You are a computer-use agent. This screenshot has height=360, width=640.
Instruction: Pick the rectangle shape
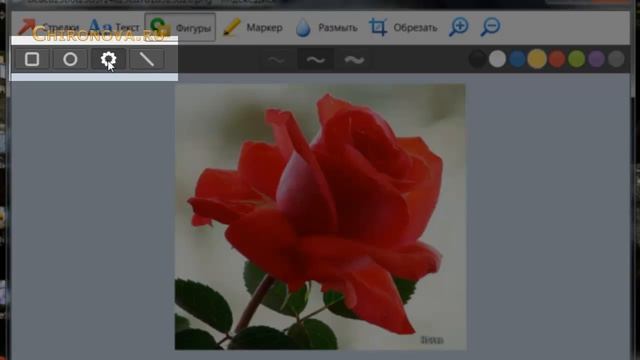point(32,59)
